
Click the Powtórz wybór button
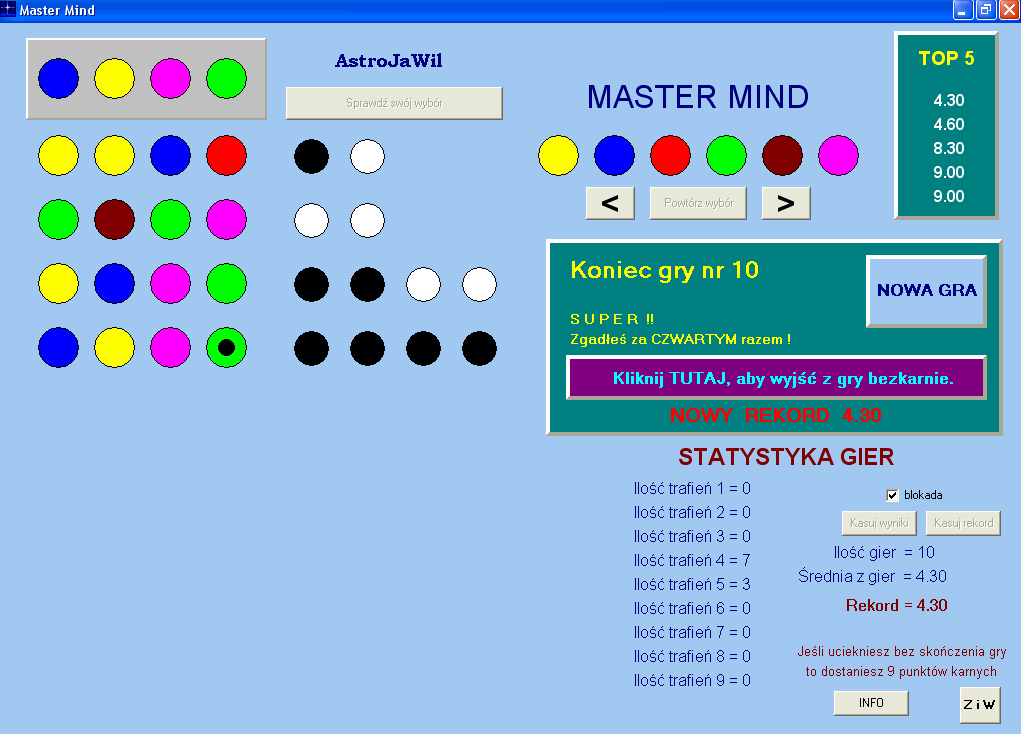coord(698,203)
